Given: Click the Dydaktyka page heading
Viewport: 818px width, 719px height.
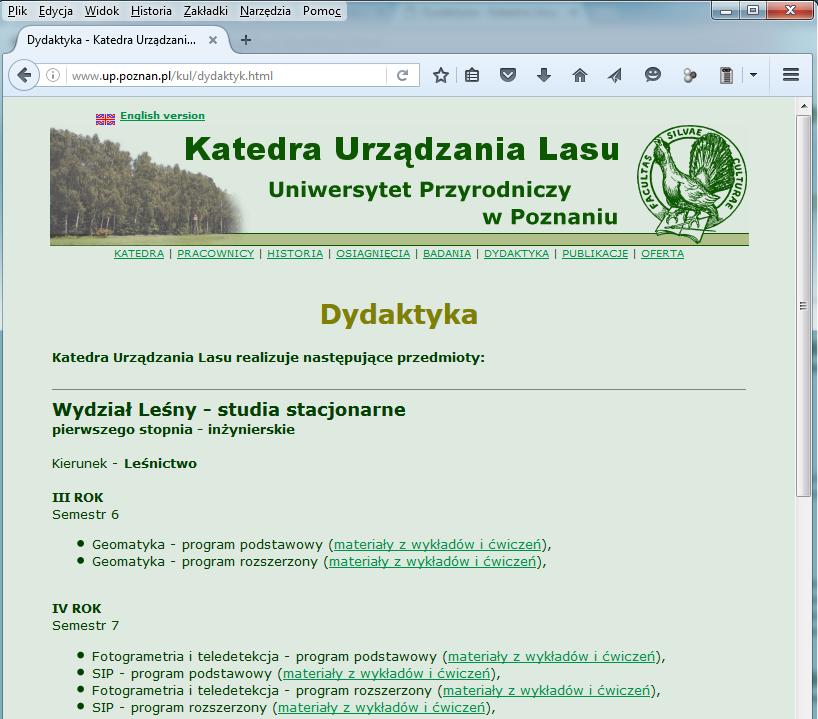Looking at the screenshot, I should pyautogui.click(x=399, y=315).
